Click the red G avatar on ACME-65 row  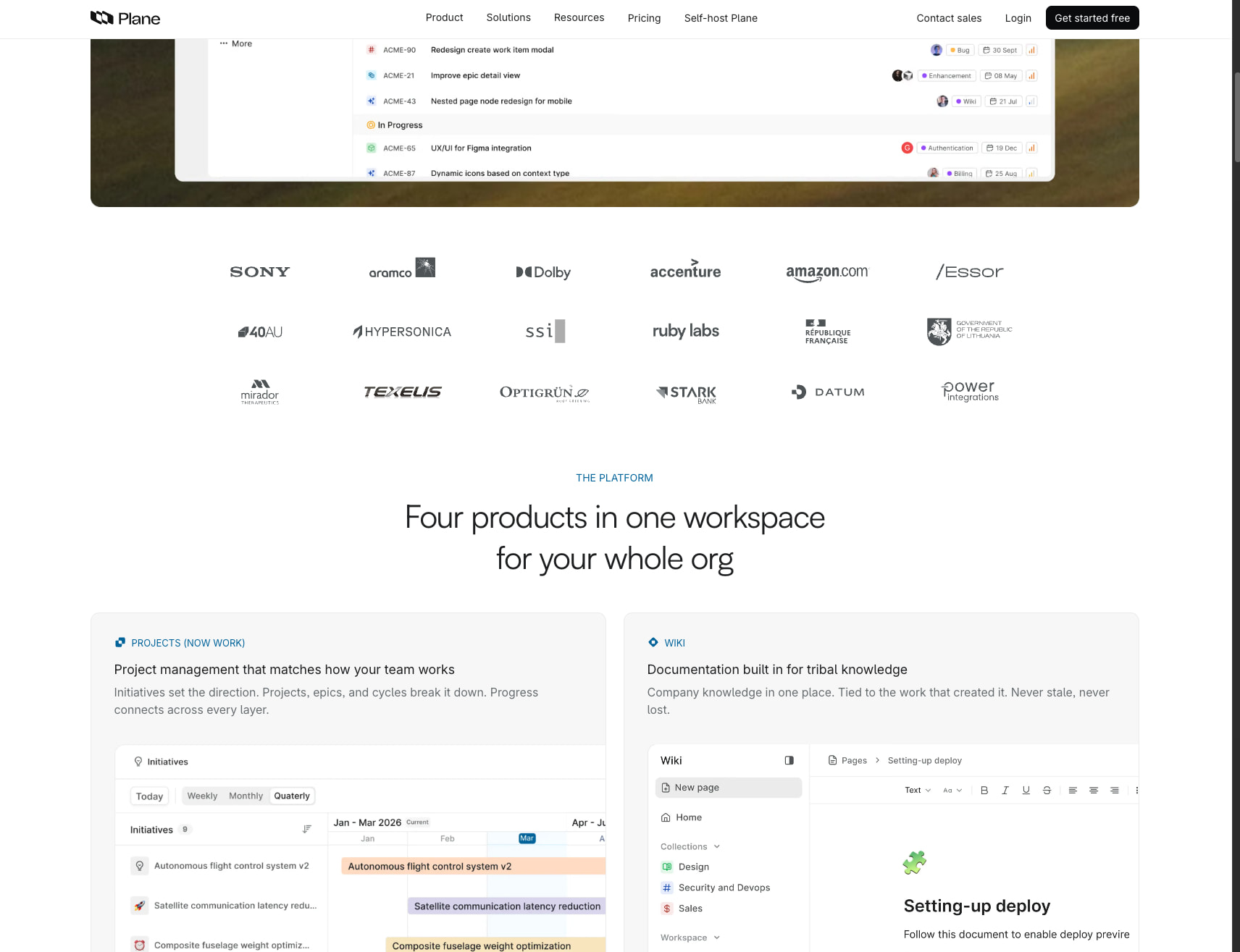tap(907, 148)
